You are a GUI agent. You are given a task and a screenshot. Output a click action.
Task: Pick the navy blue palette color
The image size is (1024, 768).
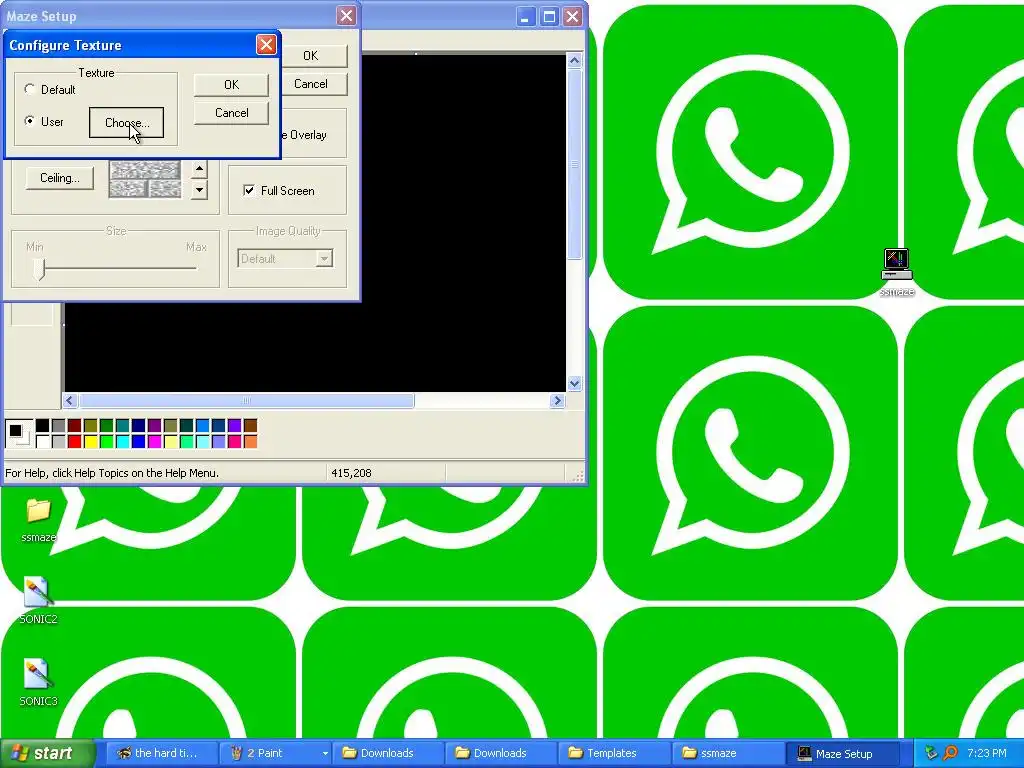pos(138,426)
